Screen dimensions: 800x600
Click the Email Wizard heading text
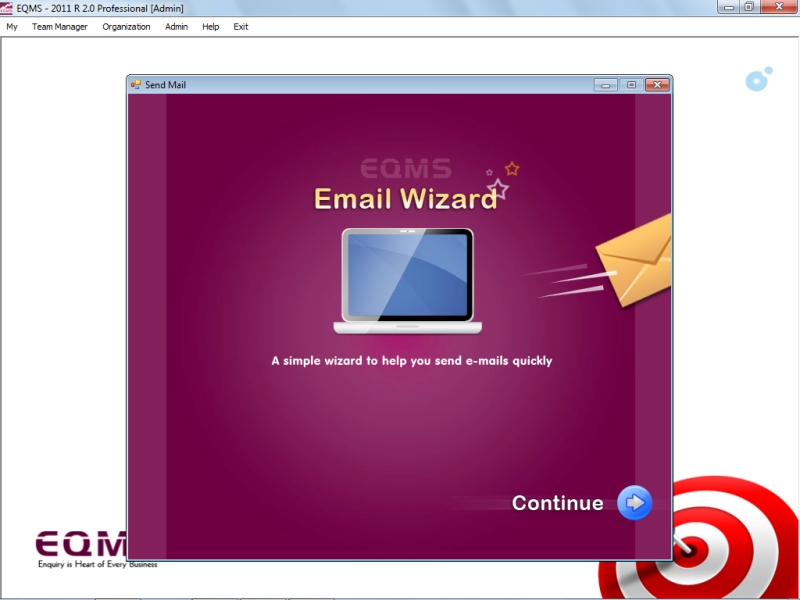[x=405, y=199]
